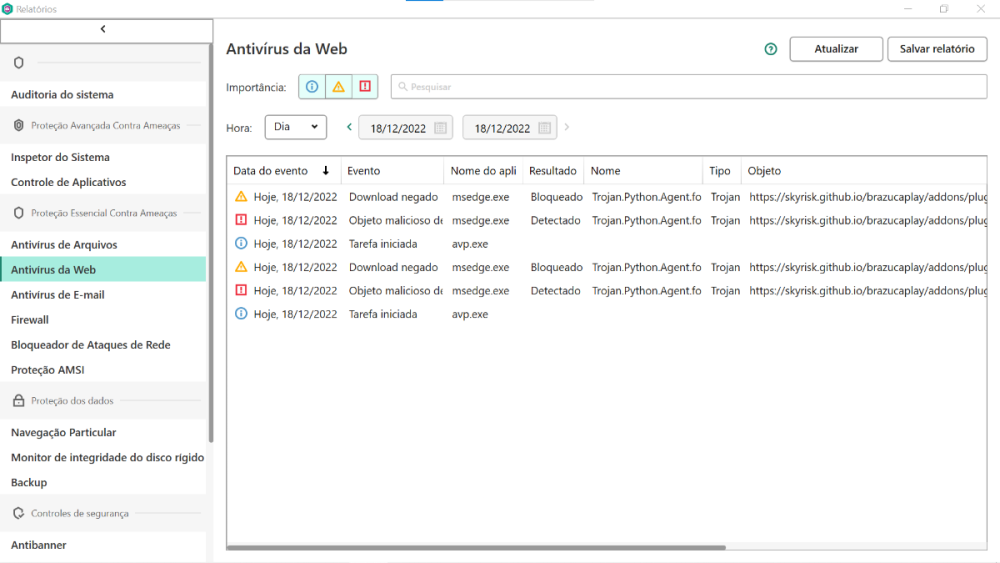This screenshot has width=1000, height=563.
Task: Click critical icon of first Objeto malicioso row
Action: tap(241, 220)
